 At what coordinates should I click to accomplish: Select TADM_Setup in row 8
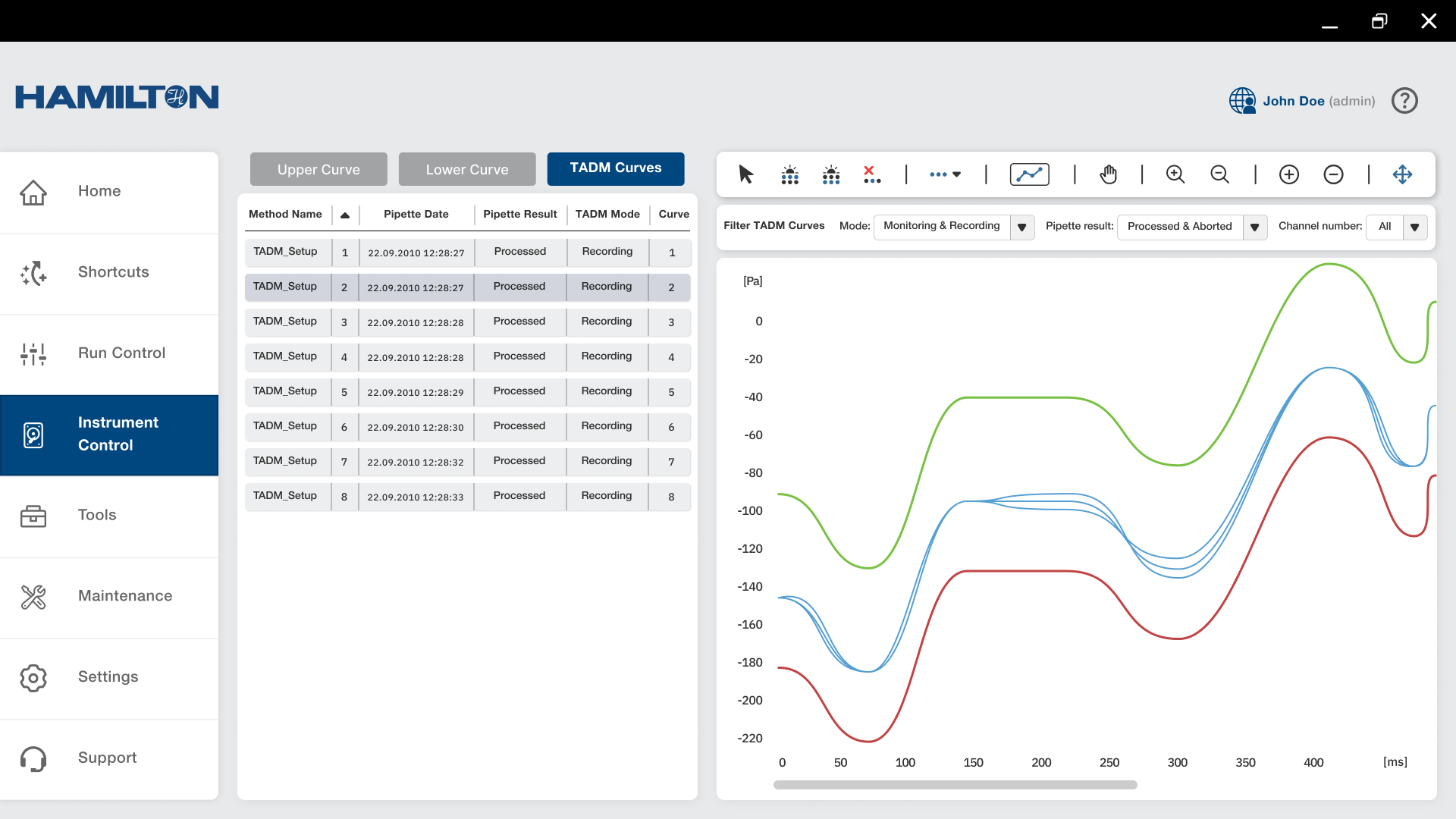click(286, 496)
